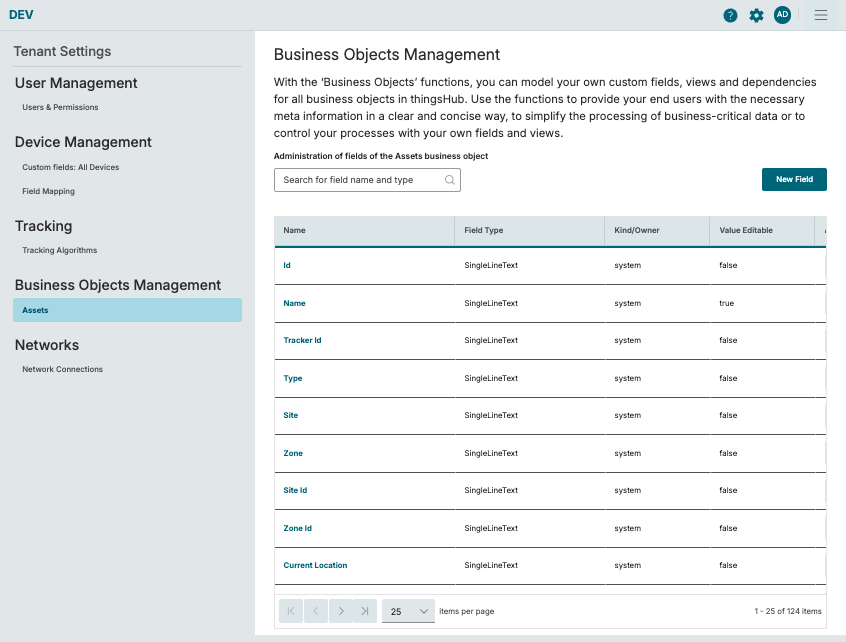Click the DEV logo
846x642 pixels.
pyautogui.click(x=21, y=15)
